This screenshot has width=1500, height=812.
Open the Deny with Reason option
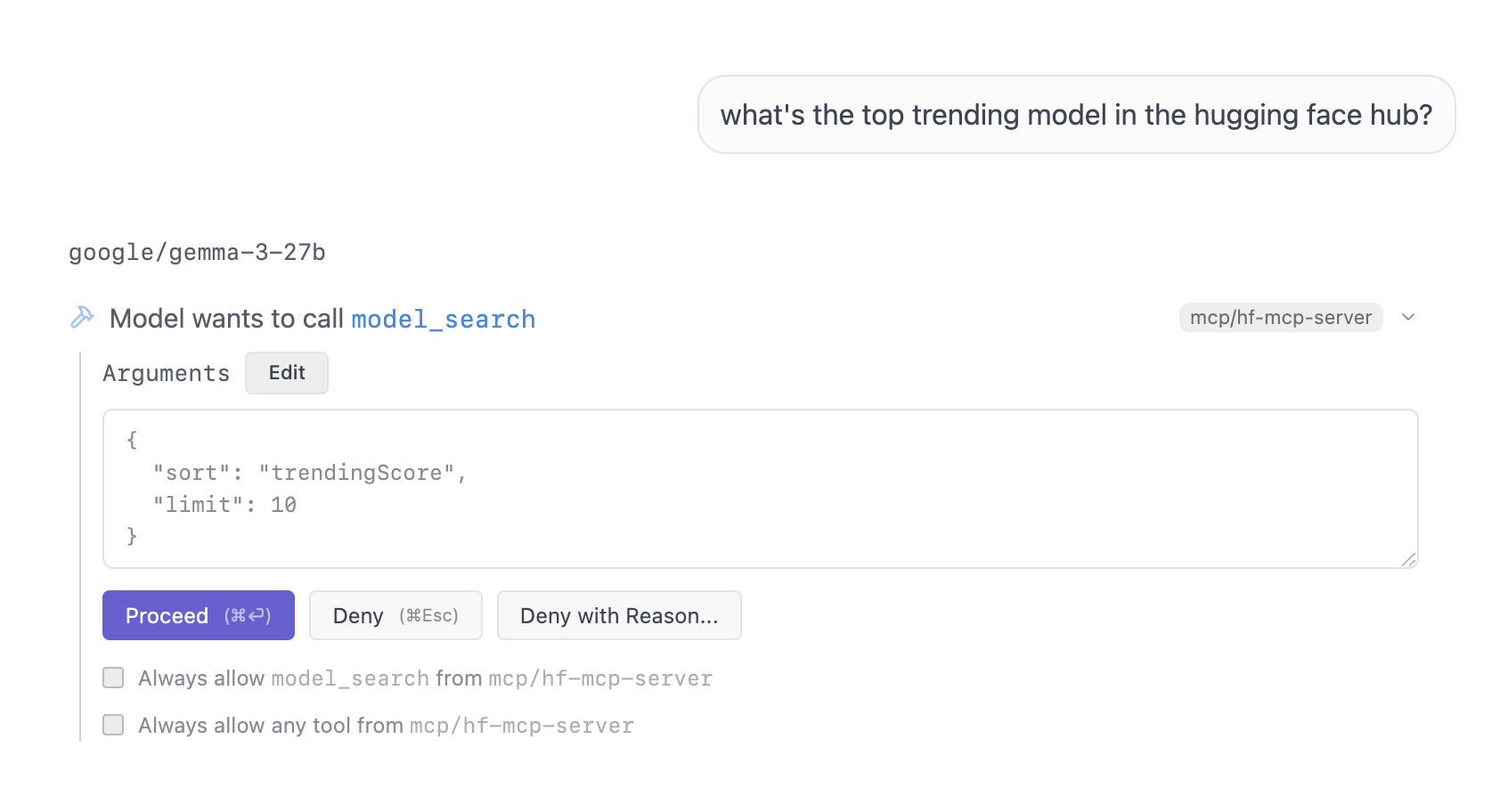(x=618, y=615)
